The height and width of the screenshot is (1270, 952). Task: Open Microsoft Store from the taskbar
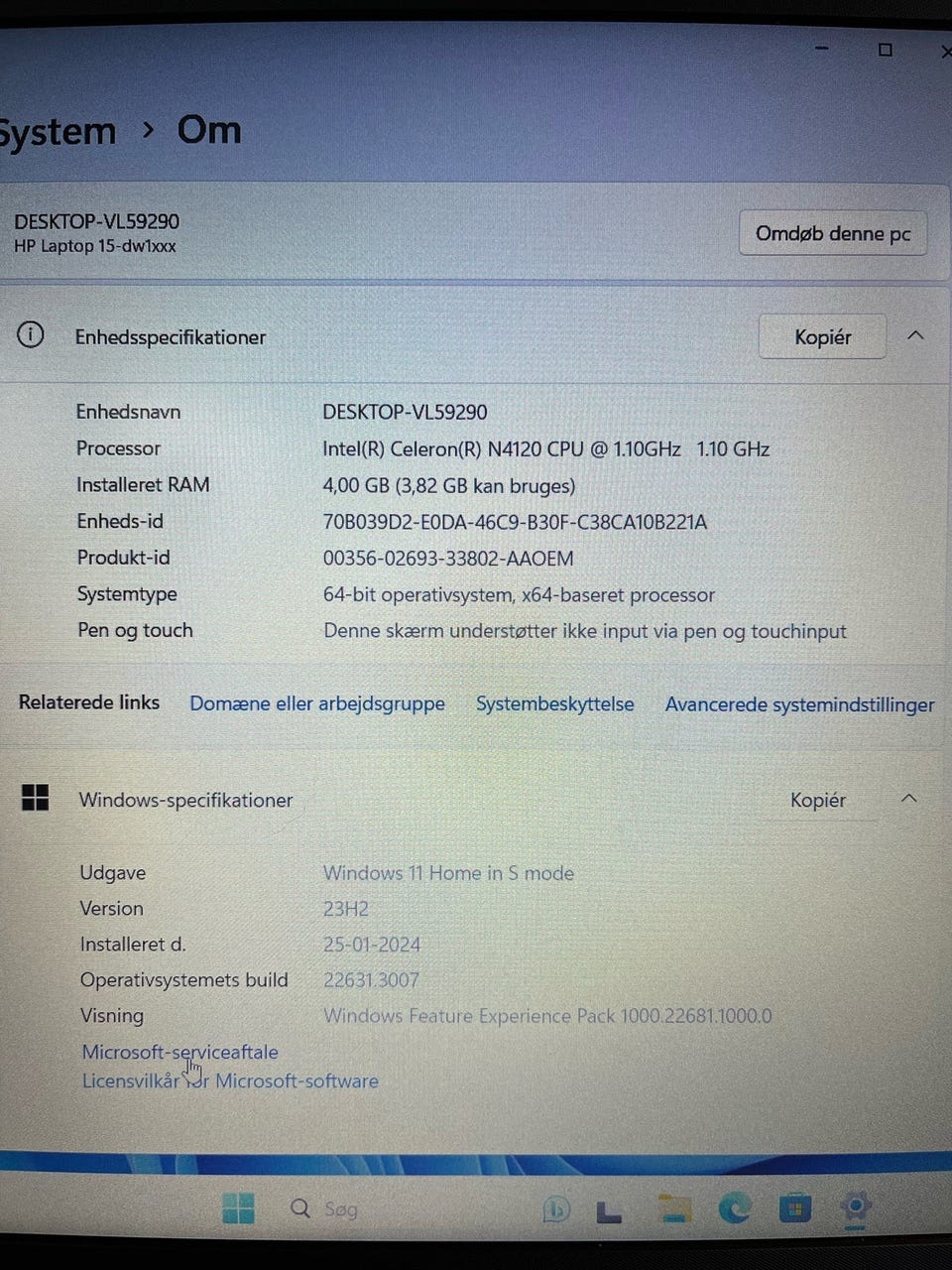[794, 1208]
